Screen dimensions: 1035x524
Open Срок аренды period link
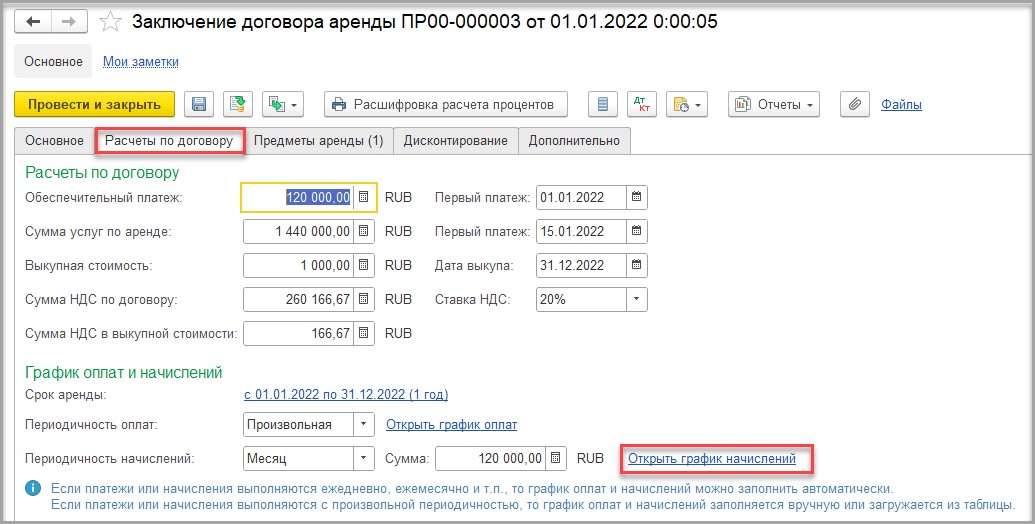[346, 395]
